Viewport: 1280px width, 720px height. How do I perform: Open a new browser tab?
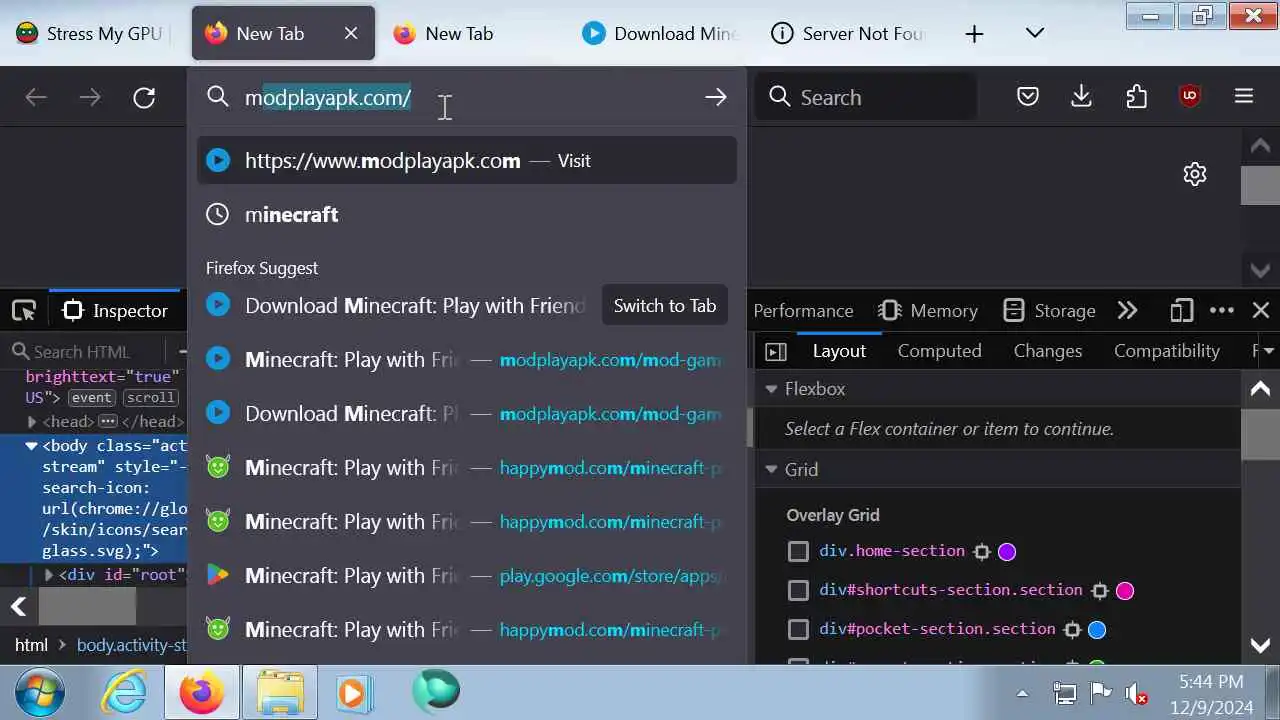[x=974, y=34]
